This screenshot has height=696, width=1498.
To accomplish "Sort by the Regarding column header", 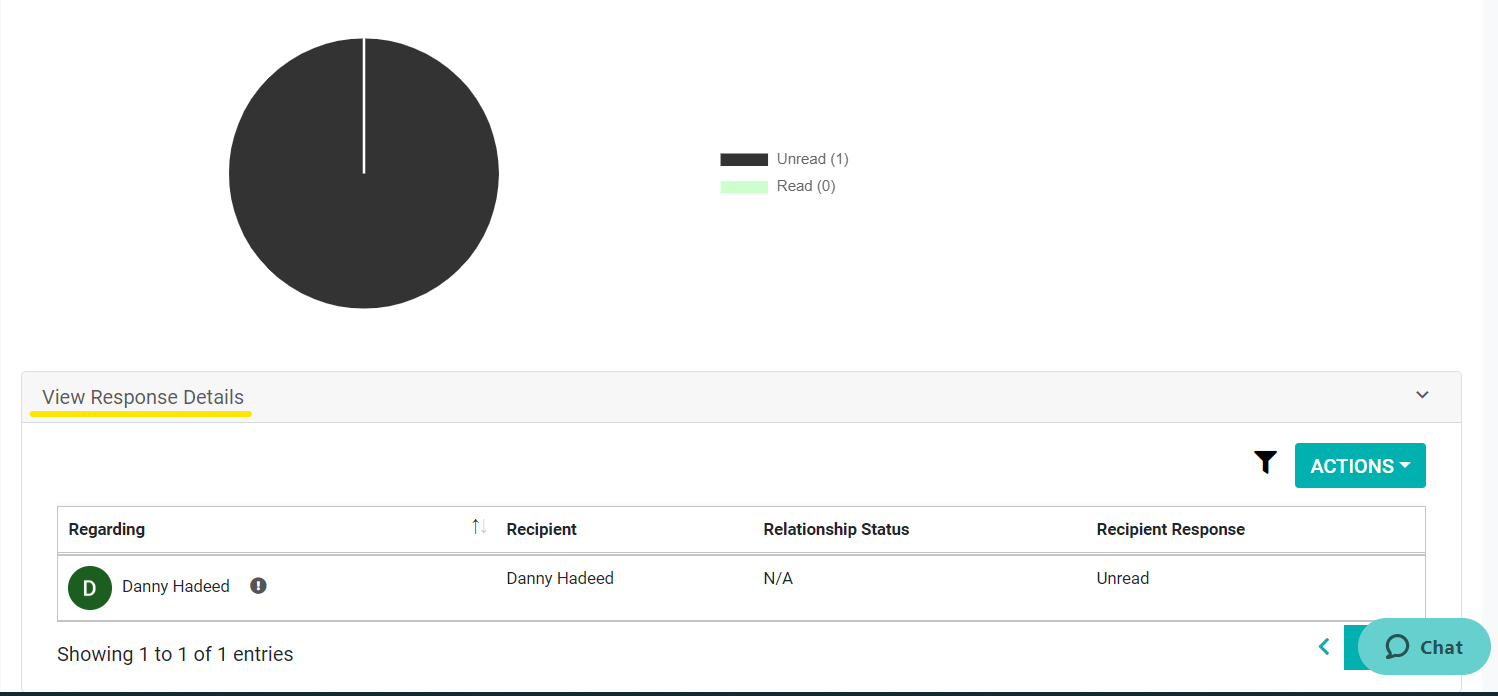I will click(107, 529).
